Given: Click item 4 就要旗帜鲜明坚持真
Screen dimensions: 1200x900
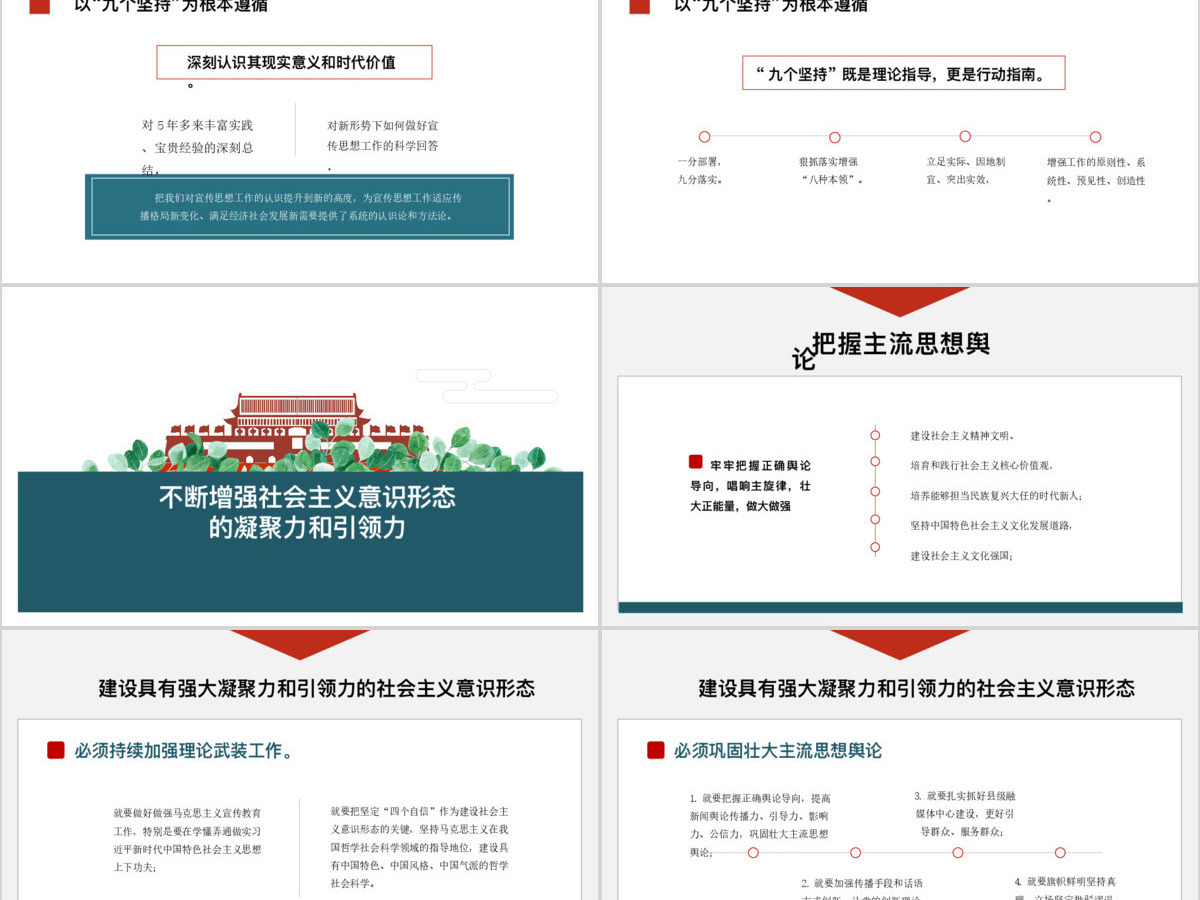Looking at the screenshot, I should 1066,888.
